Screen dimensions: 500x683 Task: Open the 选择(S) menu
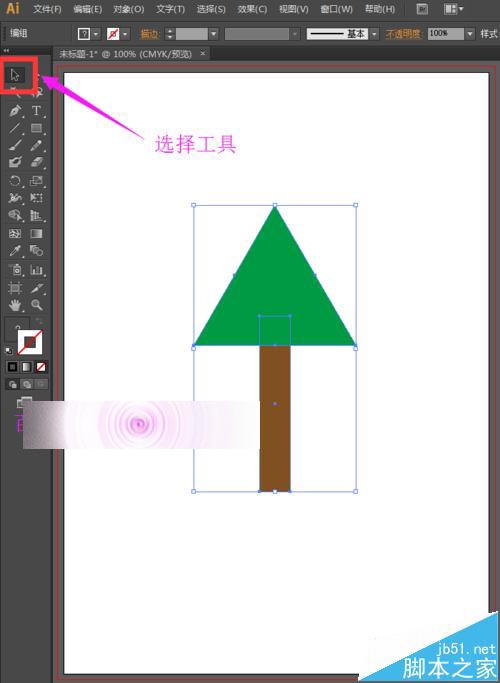pyautogui.click(x=211, y=9)
